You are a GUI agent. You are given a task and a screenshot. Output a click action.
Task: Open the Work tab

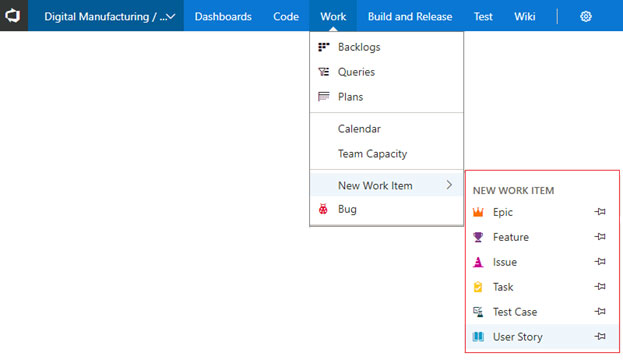[x=333, y=16]
